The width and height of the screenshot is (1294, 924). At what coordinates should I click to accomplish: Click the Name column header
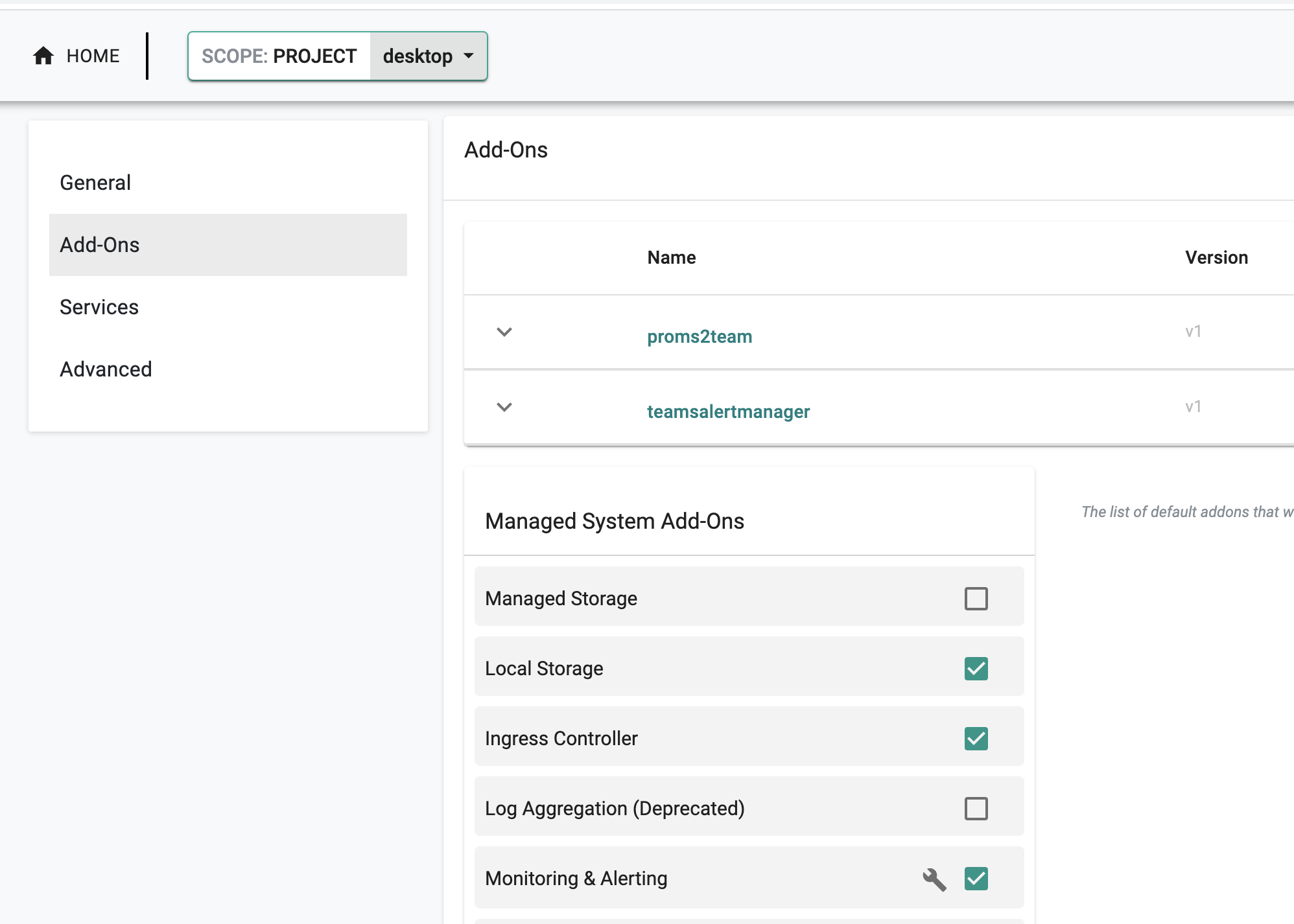coord(672,258)
